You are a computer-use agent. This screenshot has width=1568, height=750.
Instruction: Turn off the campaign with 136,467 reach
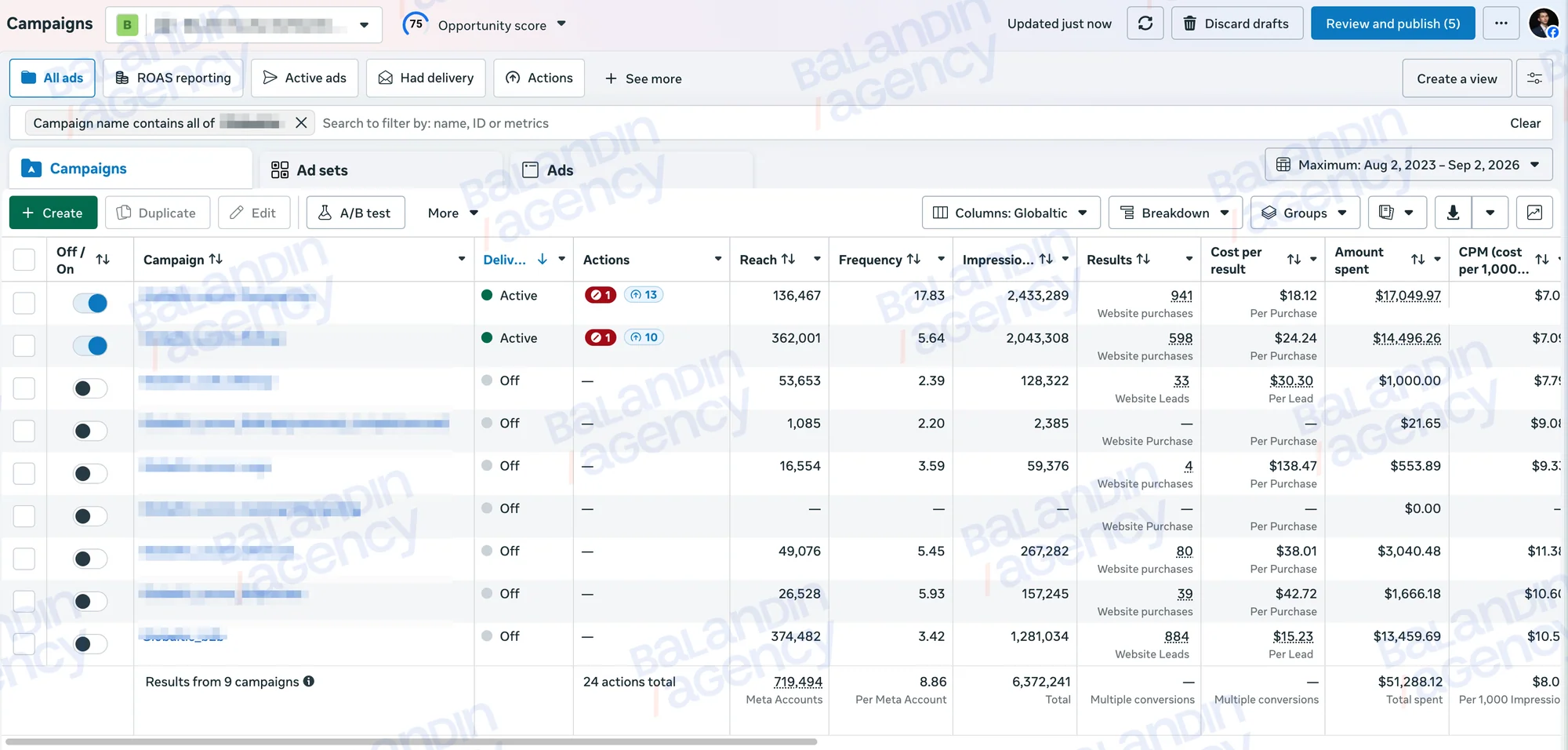click(x=90, y=303)
